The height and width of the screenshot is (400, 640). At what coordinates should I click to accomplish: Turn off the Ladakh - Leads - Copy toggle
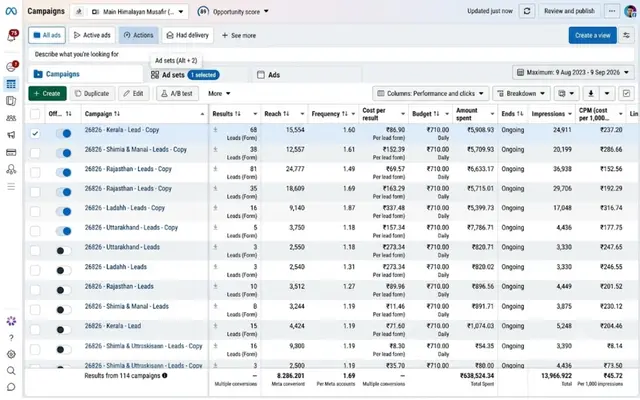tap(64, 211)
